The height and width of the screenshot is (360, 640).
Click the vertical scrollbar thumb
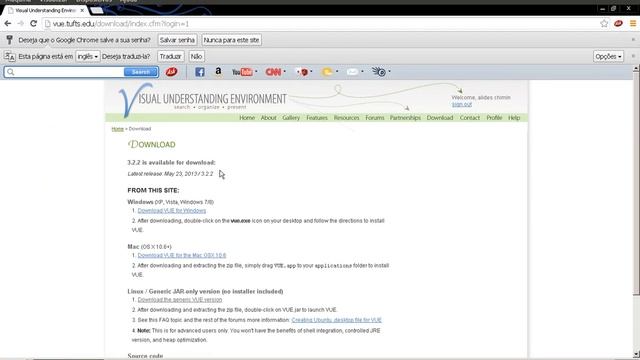point(636,184)
